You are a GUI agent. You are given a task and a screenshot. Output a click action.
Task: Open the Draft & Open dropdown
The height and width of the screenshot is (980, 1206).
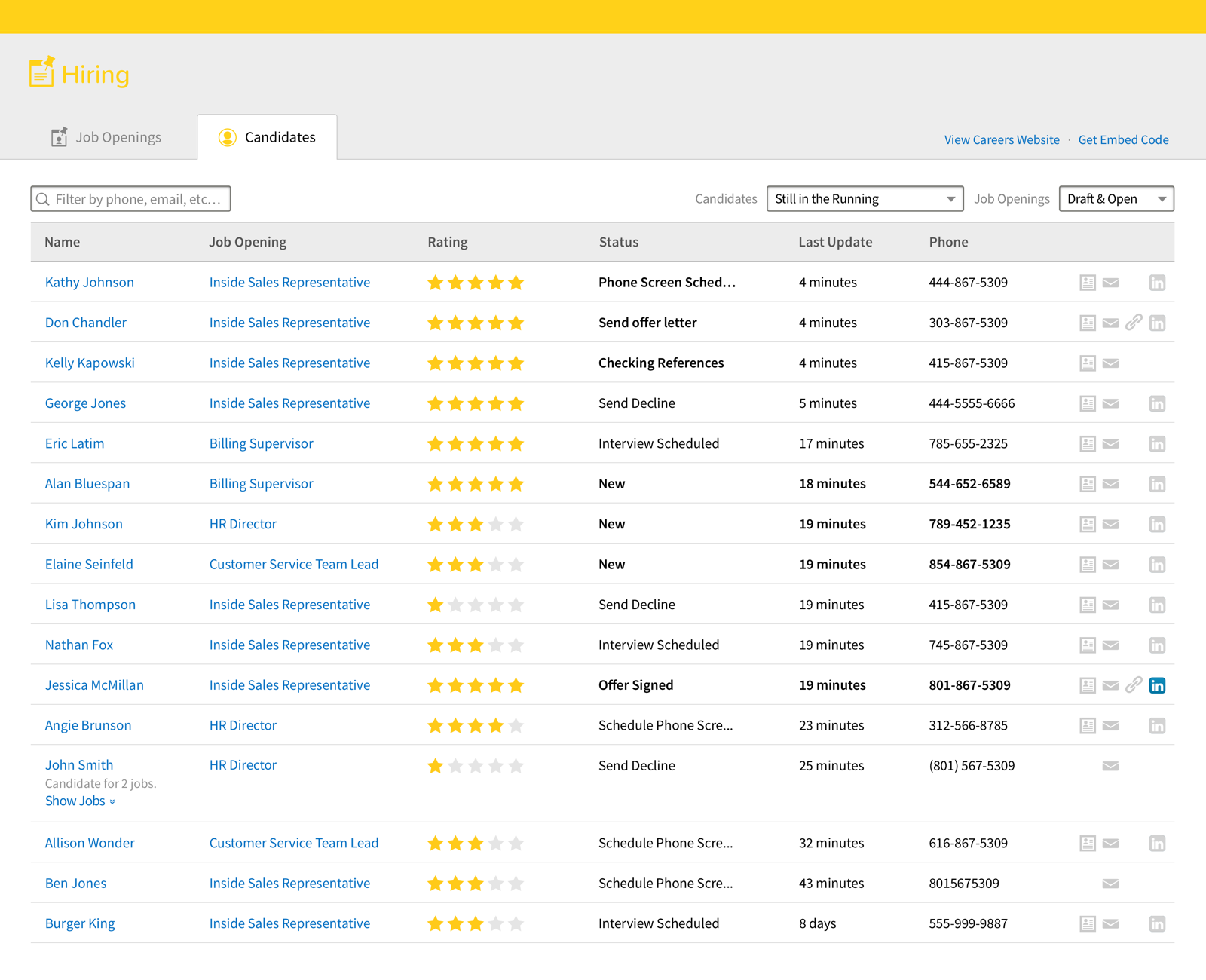tap(1116, 199)
